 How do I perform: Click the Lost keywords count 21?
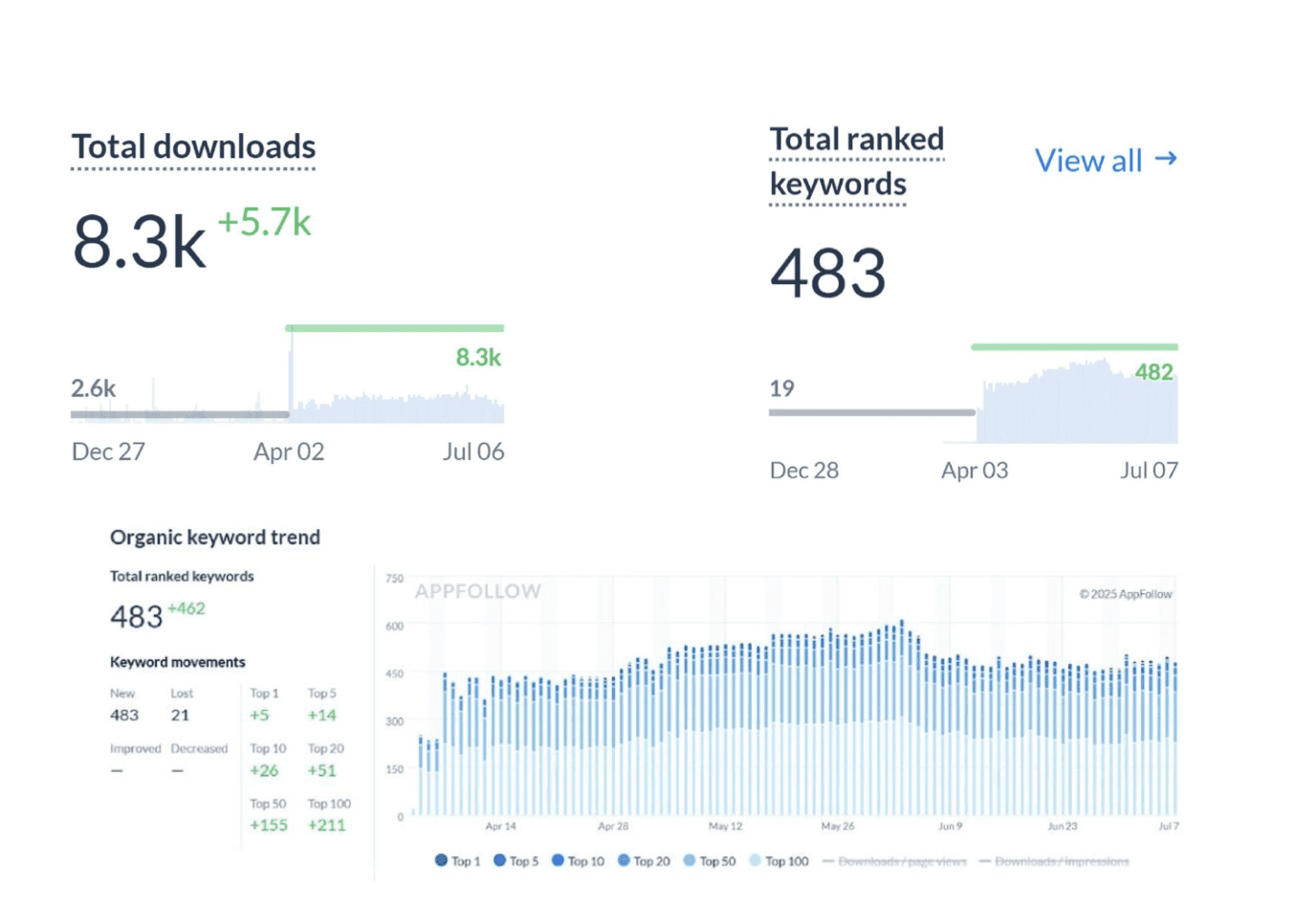tap(180, 714)
